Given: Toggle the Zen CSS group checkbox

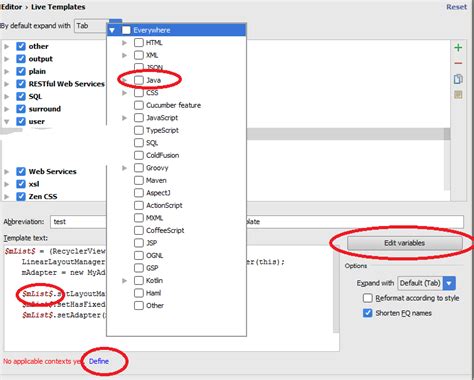Looking at the screenshot, I should pos(21,196).
